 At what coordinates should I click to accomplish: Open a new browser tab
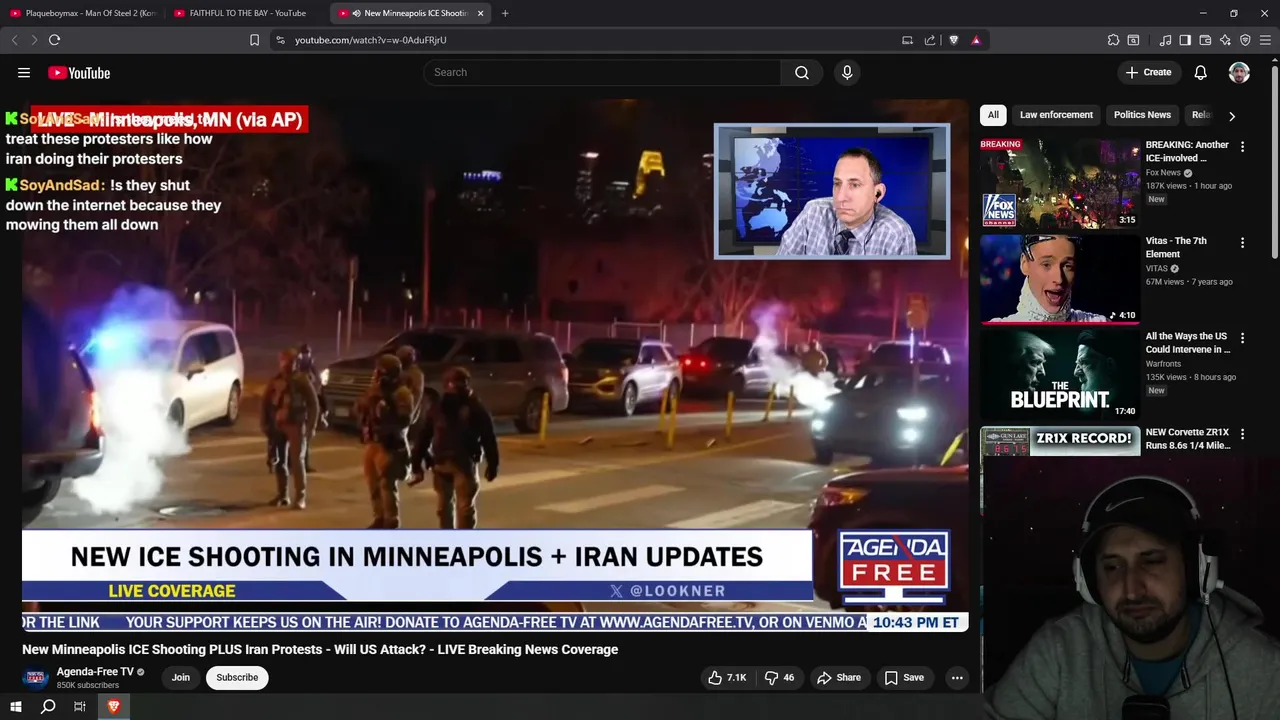tap(505, 13)
